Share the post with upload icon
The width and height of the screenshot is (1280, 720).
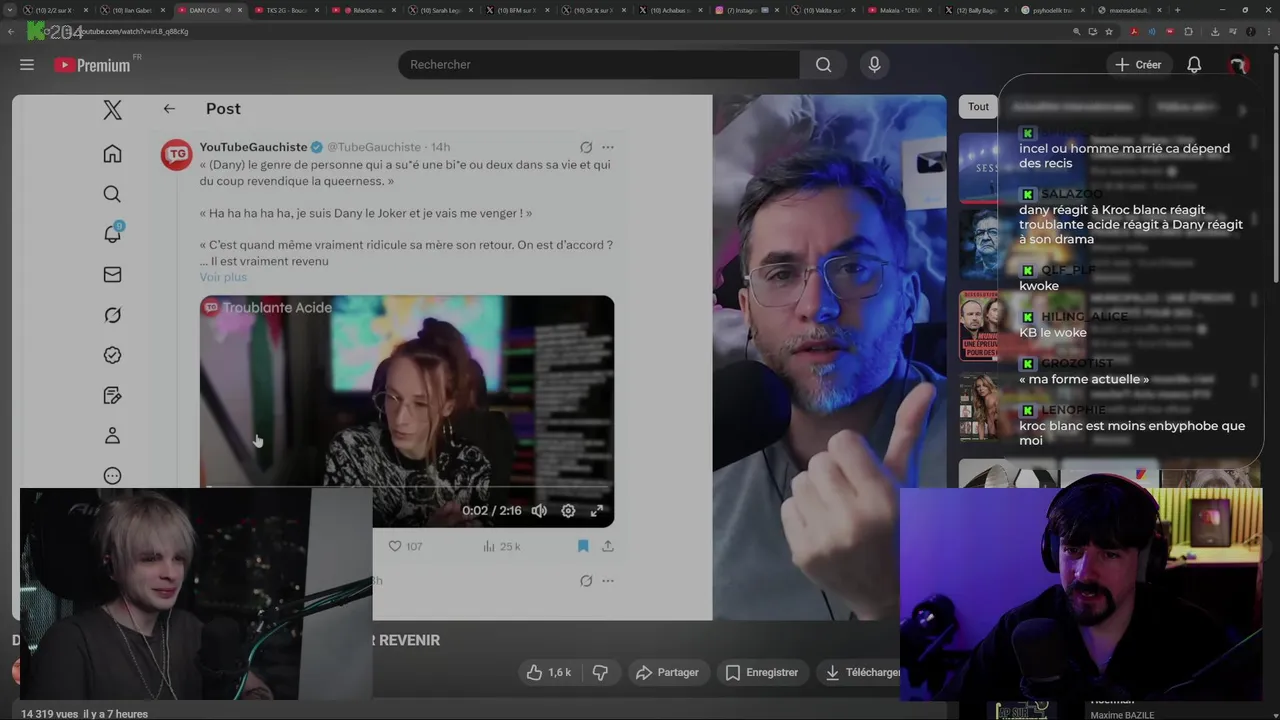(x=607, y=546)
